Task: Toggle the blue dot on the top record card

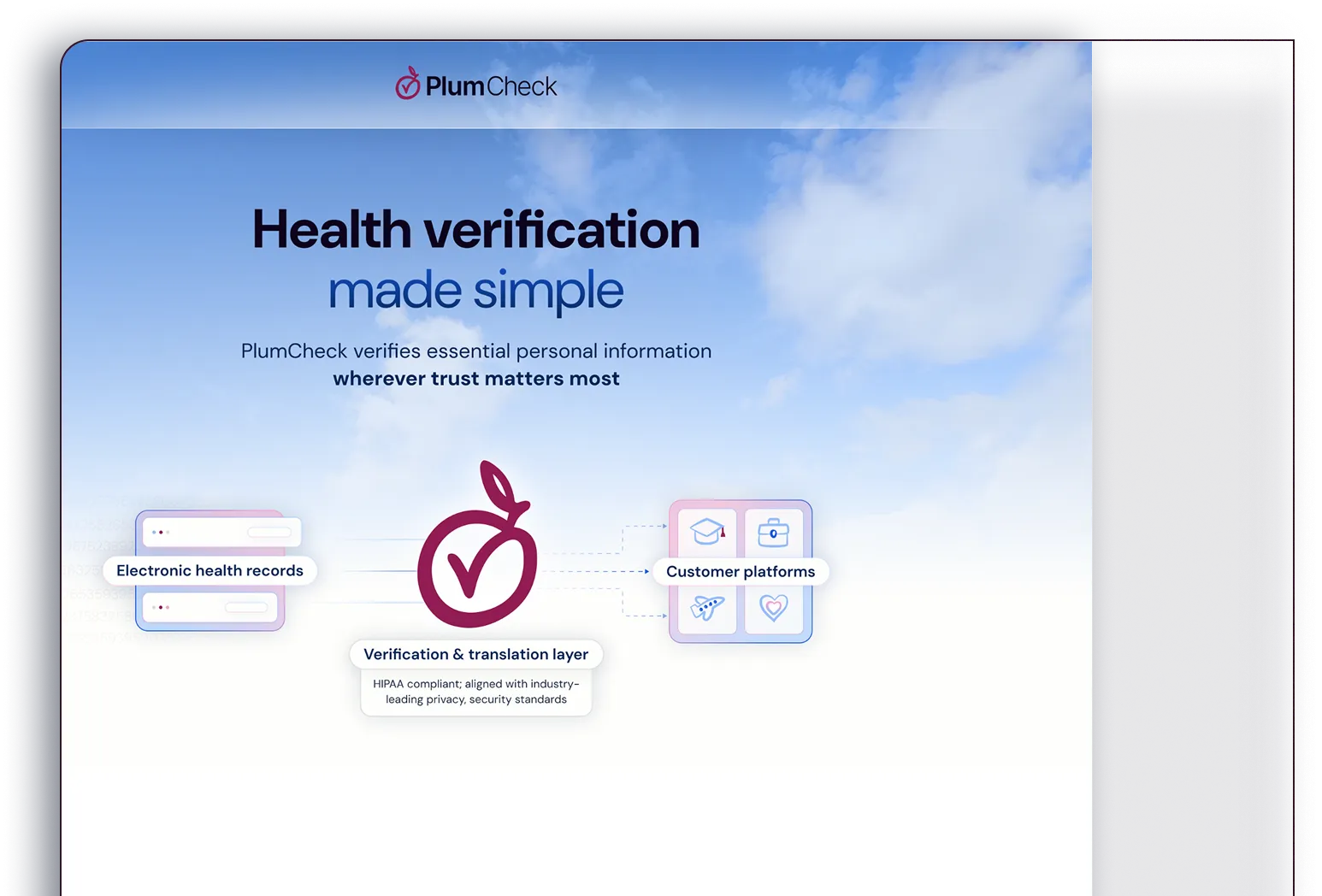Action: tap(154, 532)
